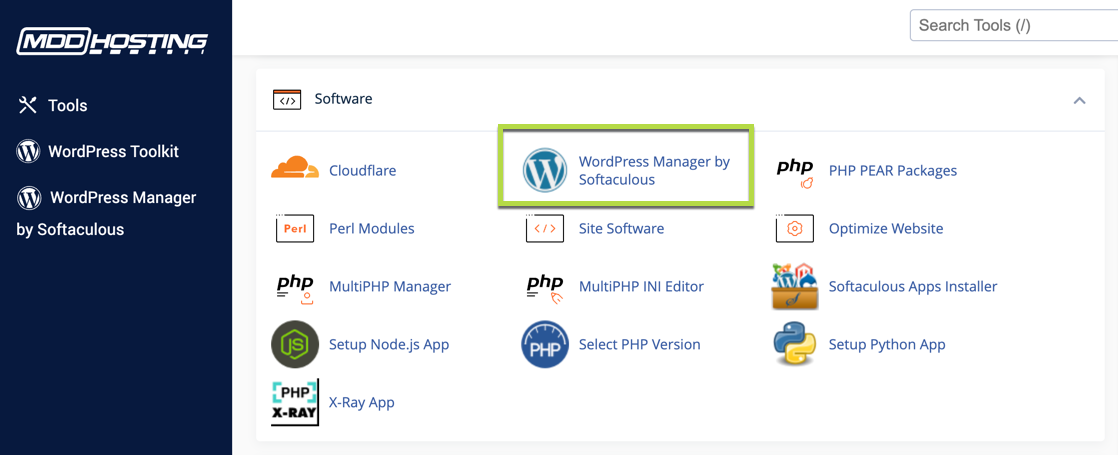
Task: Open WordPress Manager by Softaculous sidebar item
Action: coord(106,213)
